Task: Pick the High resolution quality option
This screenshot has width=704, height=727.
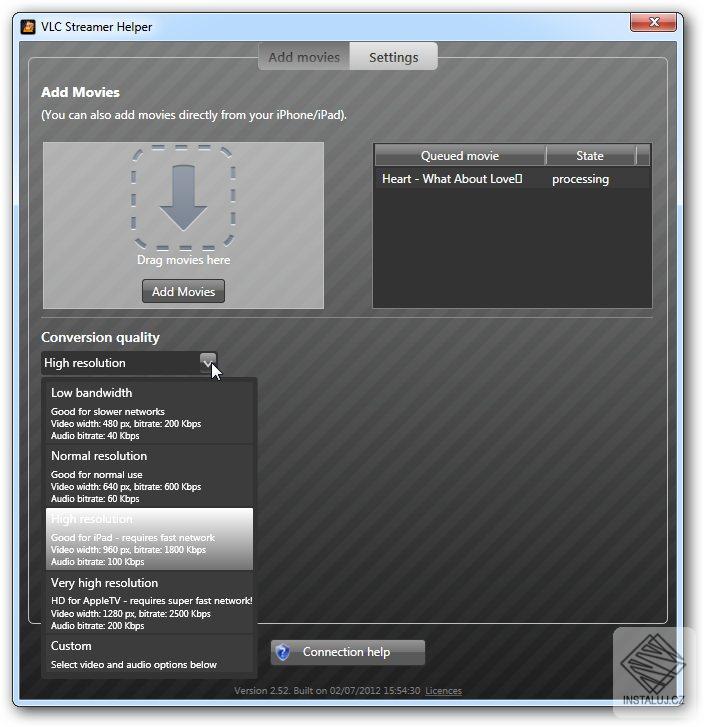Action: tap(149, 539)
